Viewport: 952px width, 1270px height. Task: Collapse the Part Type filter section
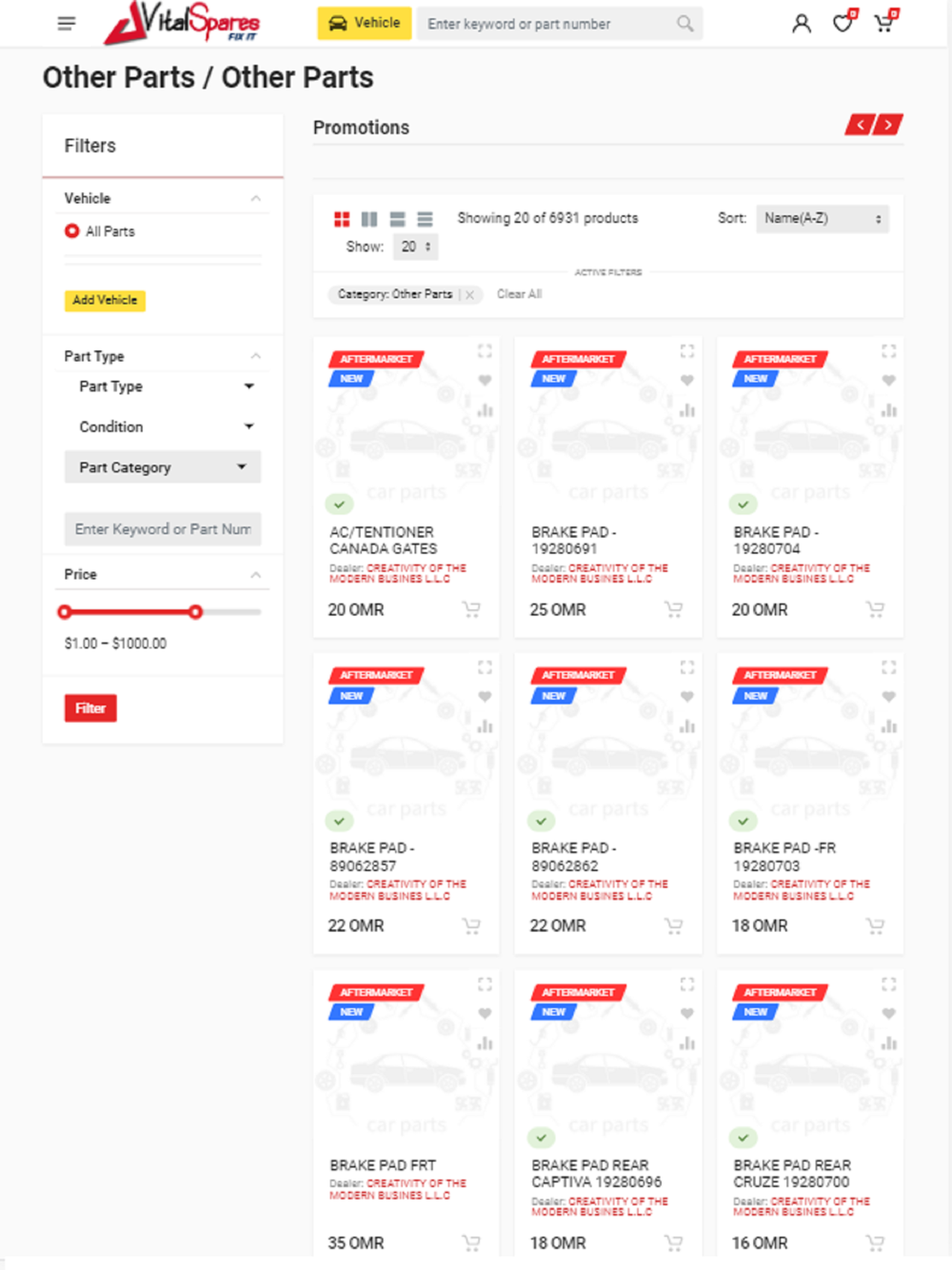coord(255,356)
